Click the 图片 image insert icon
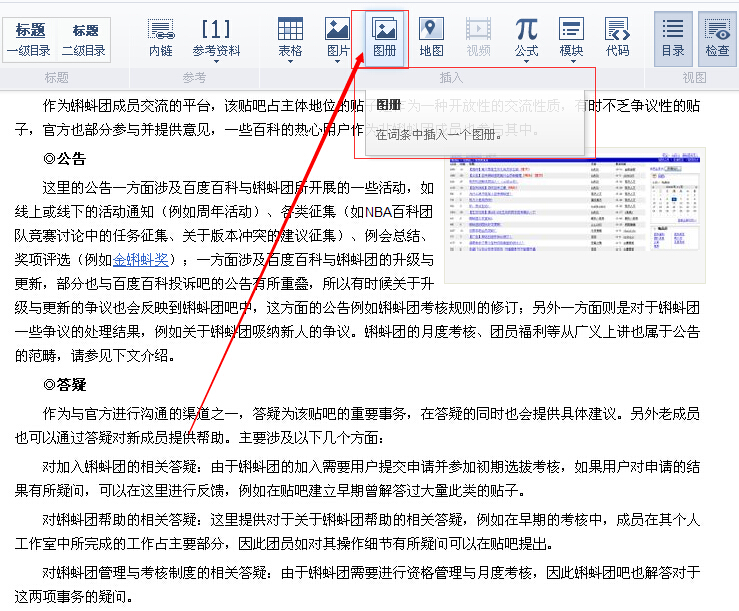 tap(338, 37)
